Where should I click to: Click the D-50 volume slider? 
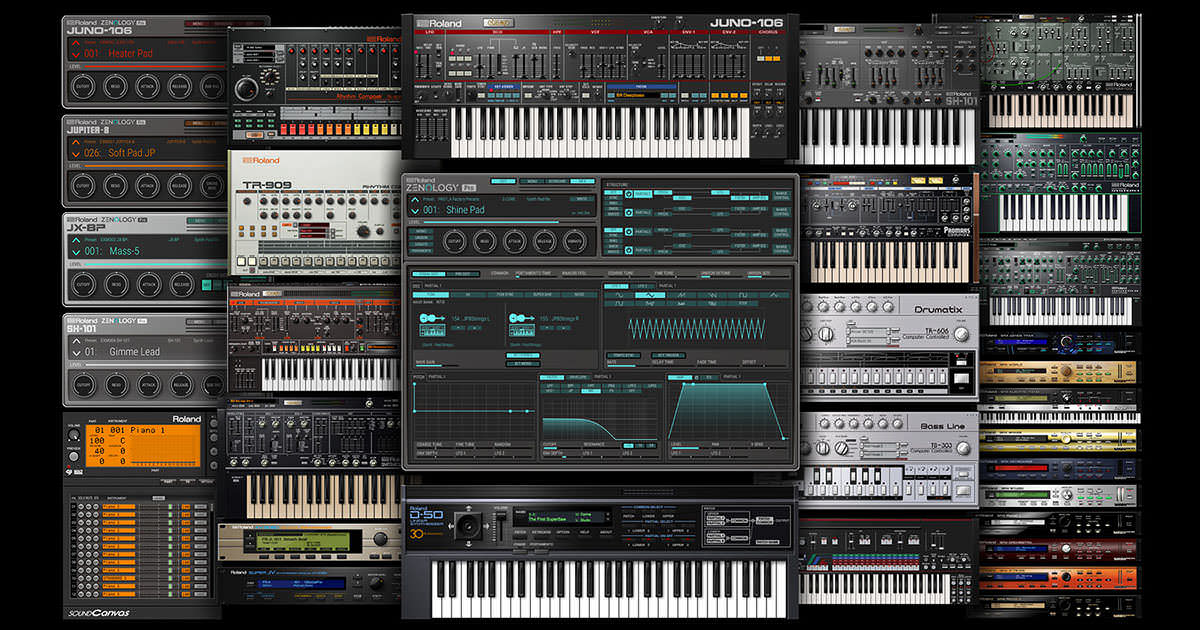500,527
